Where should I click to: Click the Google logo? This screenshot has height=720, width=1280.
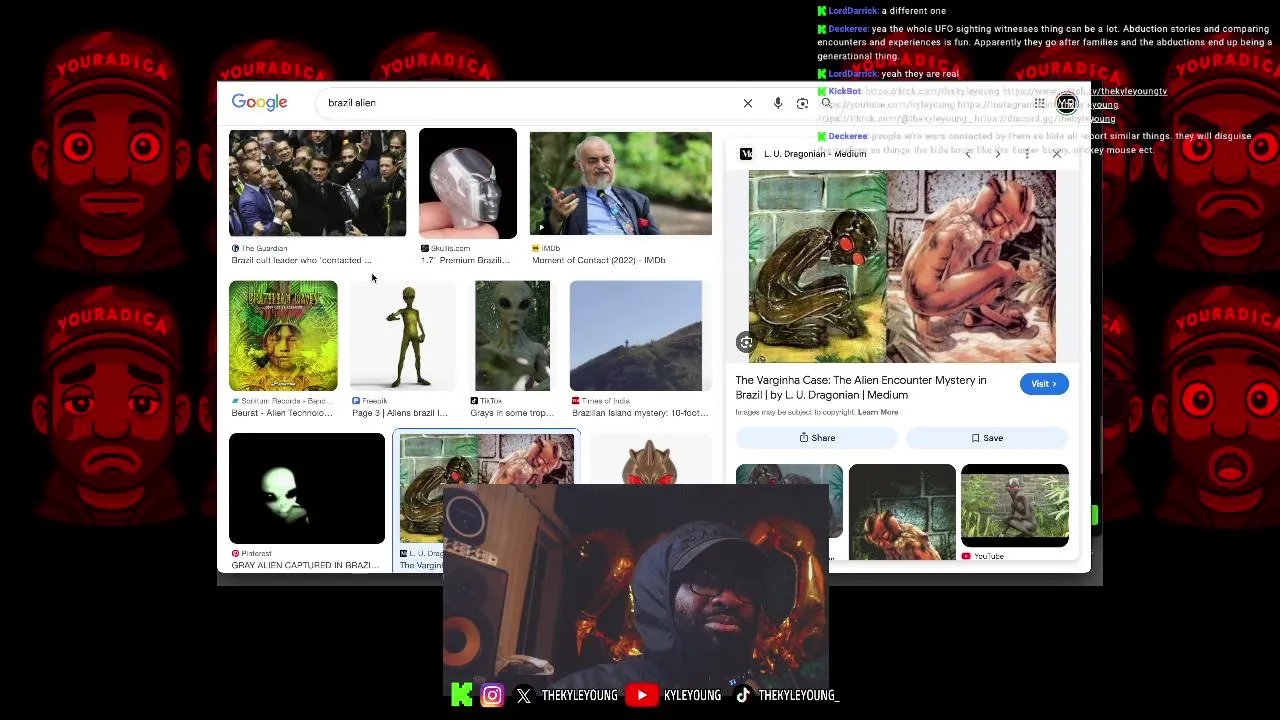tap(259, 102)
